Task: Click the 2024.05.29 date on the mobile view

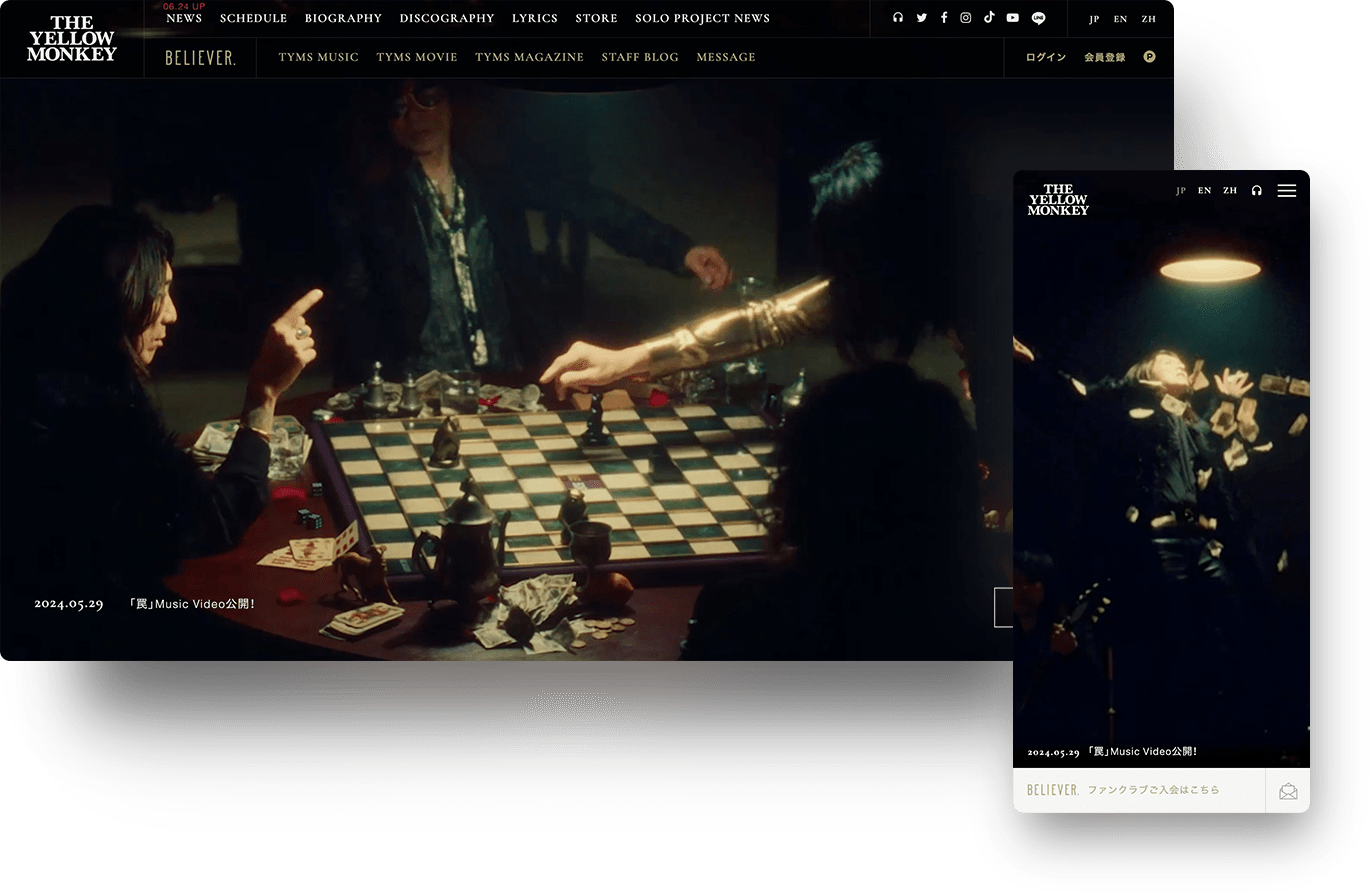Action: click(1053, 752)
